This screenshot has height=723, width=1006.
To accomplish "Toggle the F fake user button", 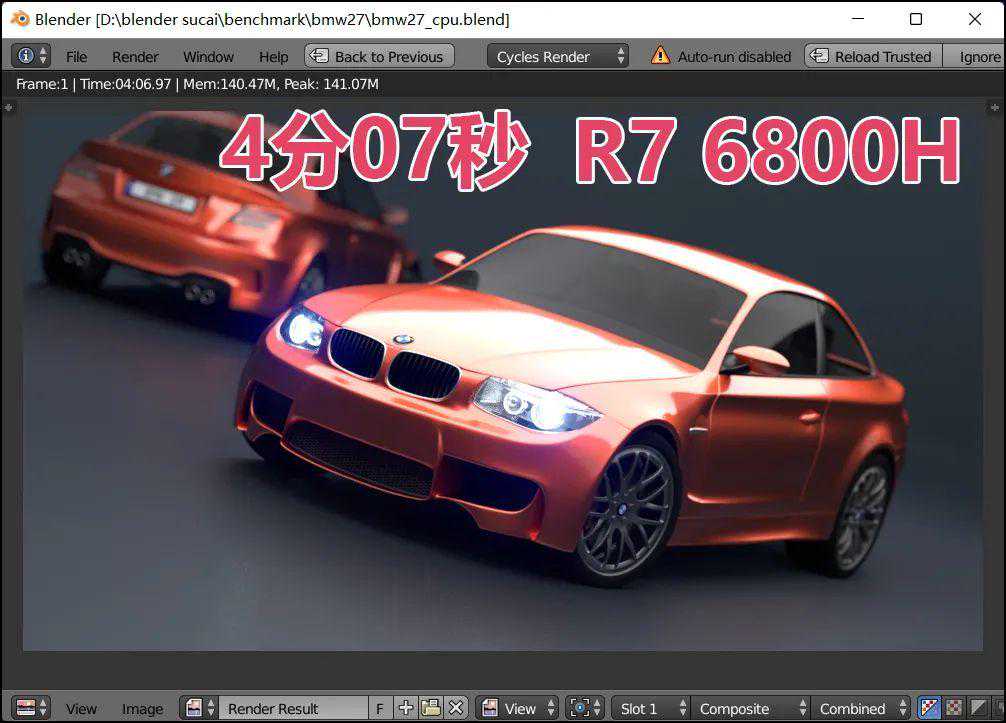I will 380,708.
